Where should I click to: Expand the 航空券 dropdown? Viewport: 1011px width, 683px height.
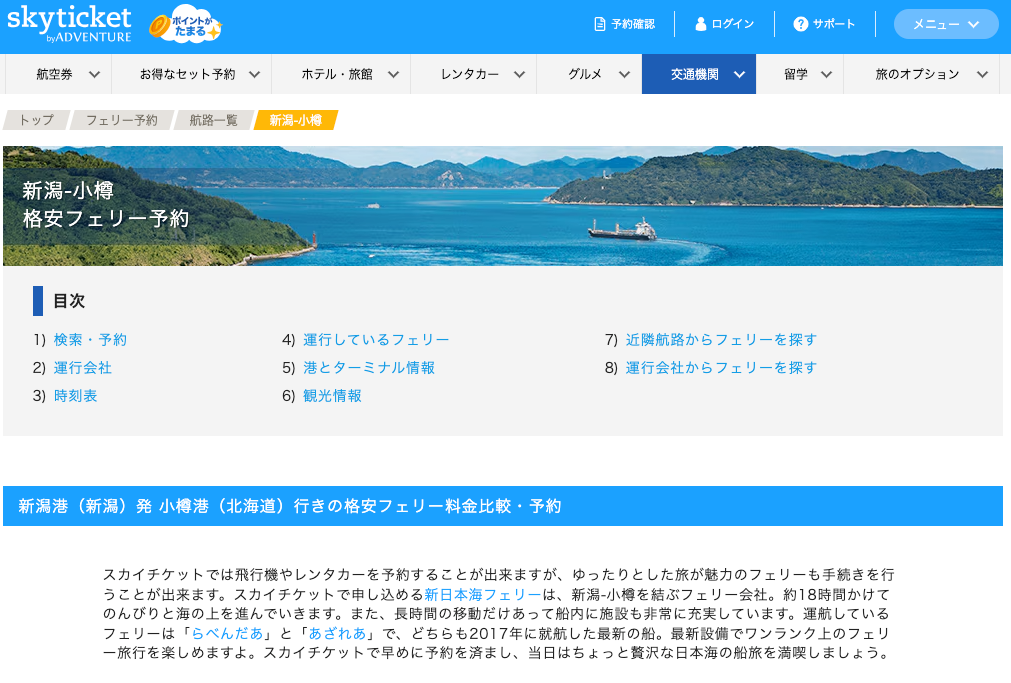click(x=68, y=74)
